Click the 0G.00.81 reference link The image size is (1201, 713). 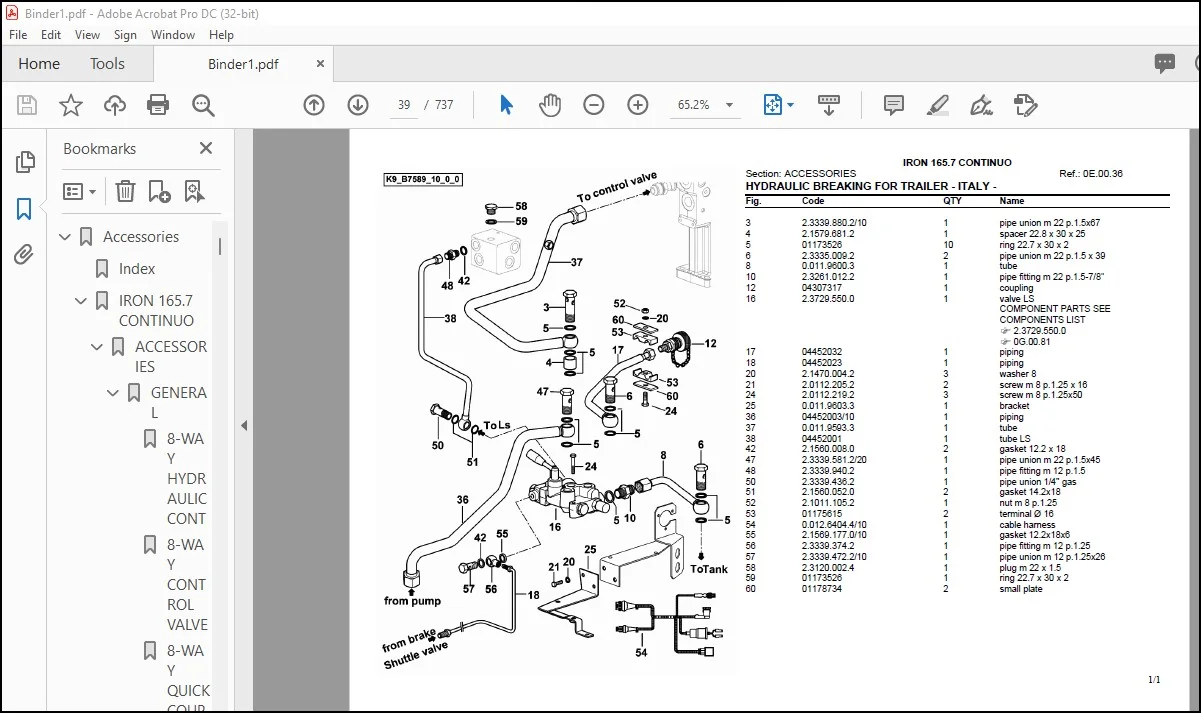[1031, 341]
